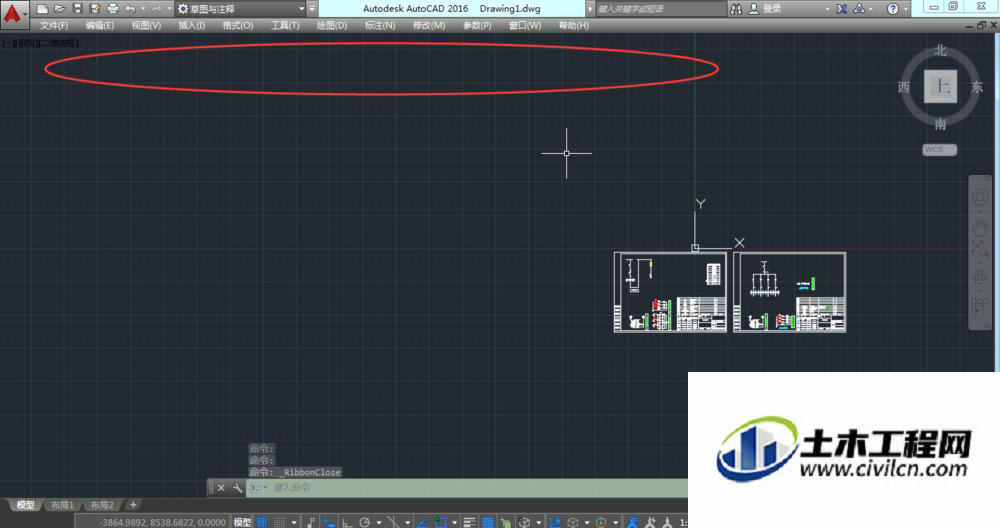This screenshot has height=528, width=1000.
Task: Open the 草图与注释 workspace dropdown
Action: pos(240,8)
